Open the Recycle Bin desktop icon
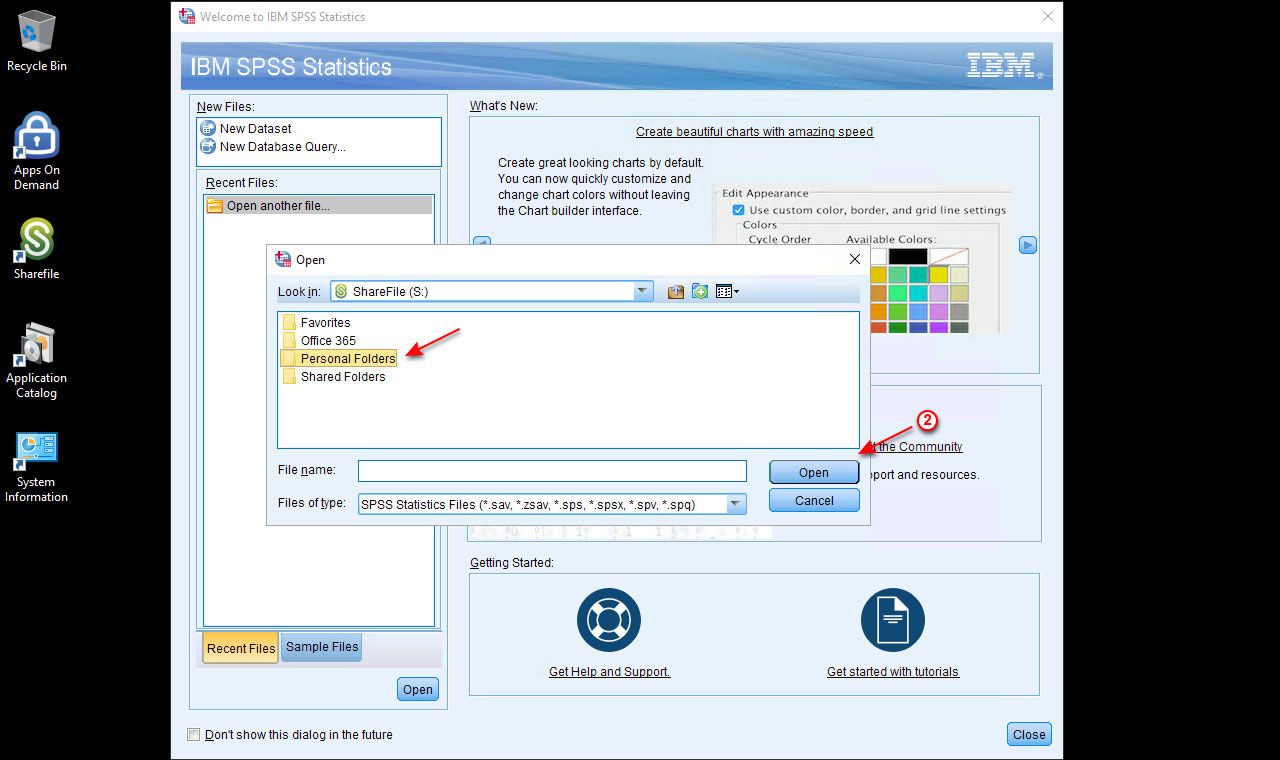 pyautogui.click(x=37, y=41)
